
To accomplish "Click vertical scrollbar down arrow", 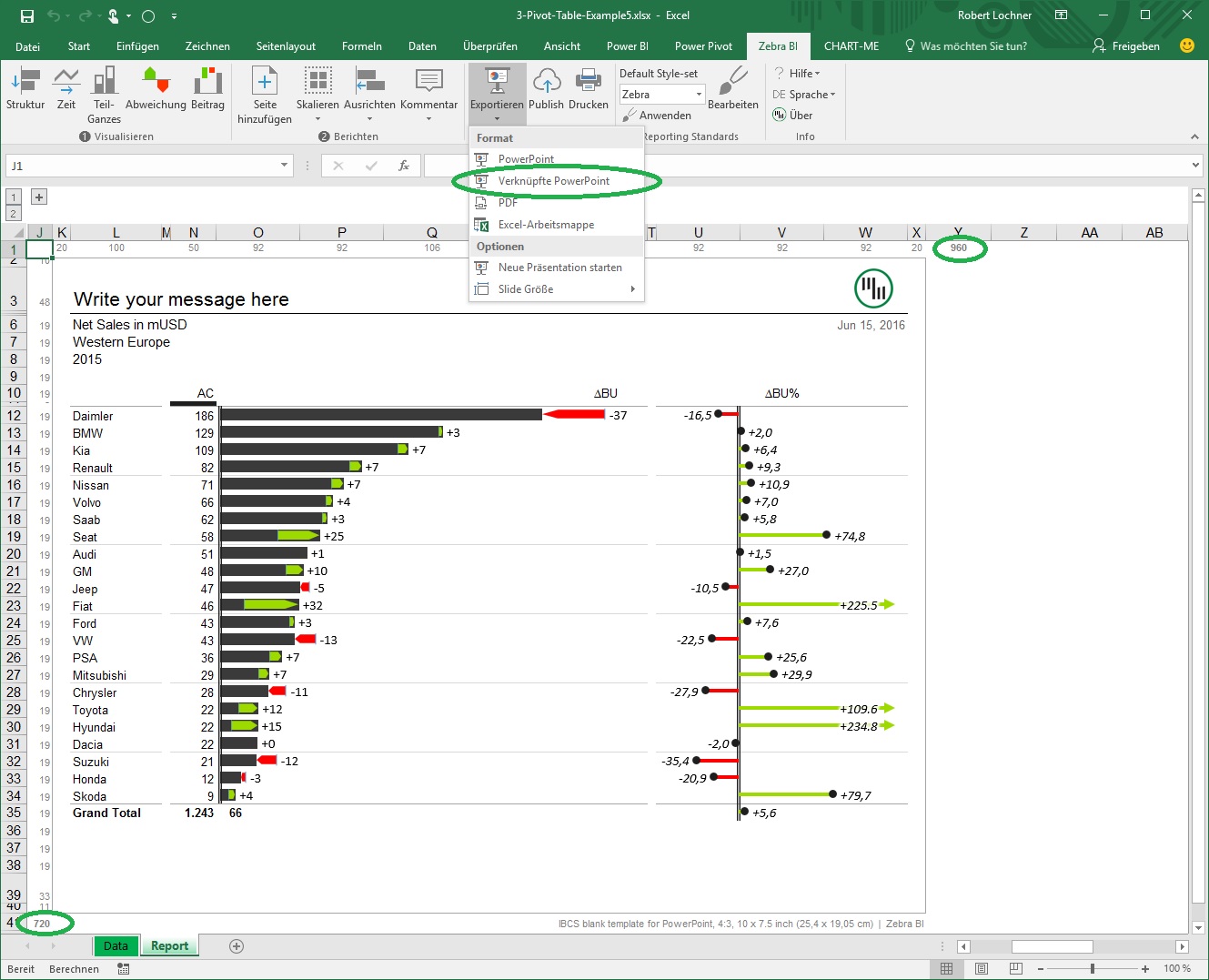I will tap(1198, 927).
